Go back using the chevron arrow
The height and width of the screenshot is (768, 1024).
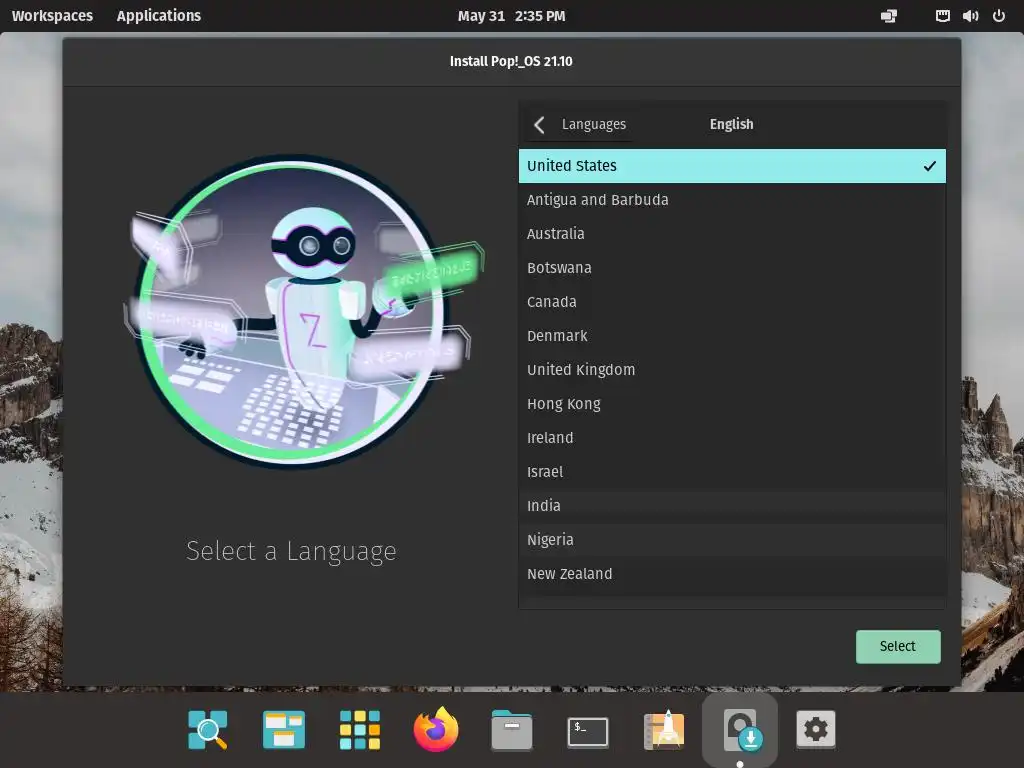click(539, 125)
